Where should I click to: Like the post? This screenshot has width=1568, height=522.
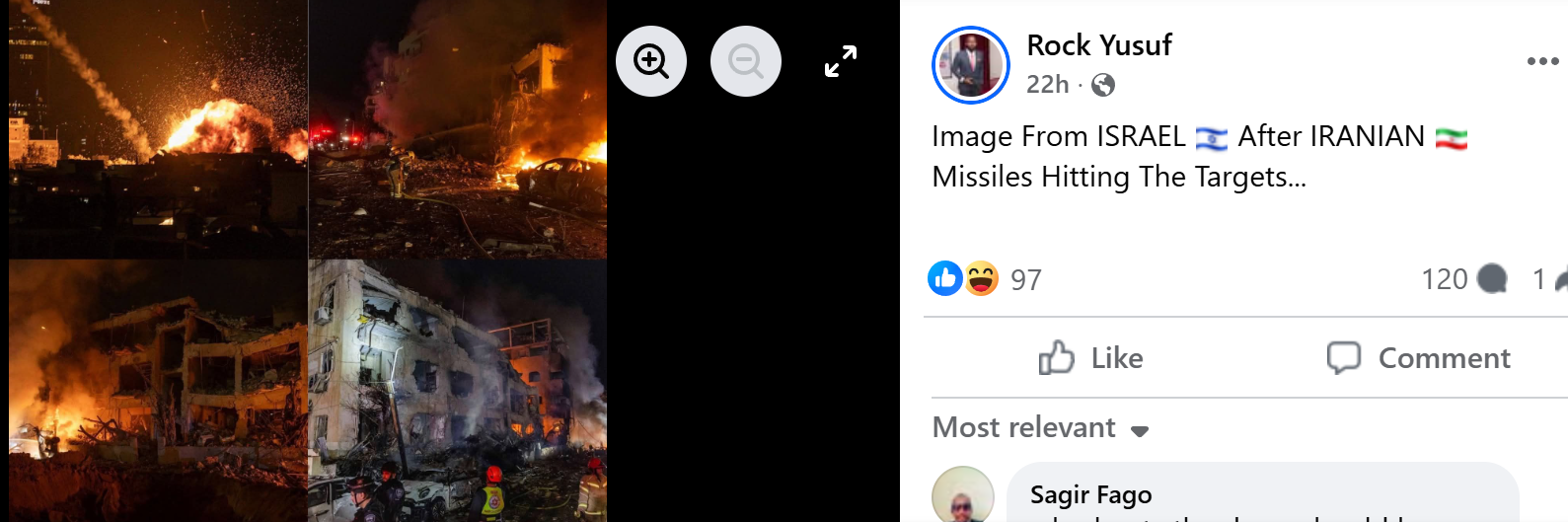click(1090, 357)
